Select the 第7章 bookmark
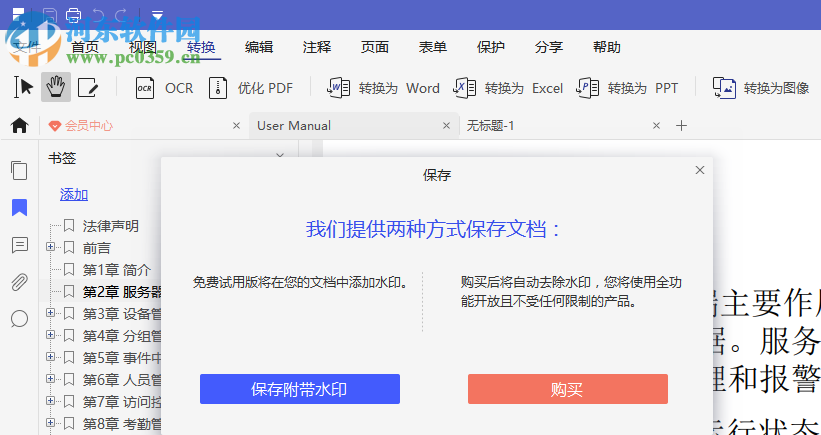821x435 pixels. click(x=122, y=402)
